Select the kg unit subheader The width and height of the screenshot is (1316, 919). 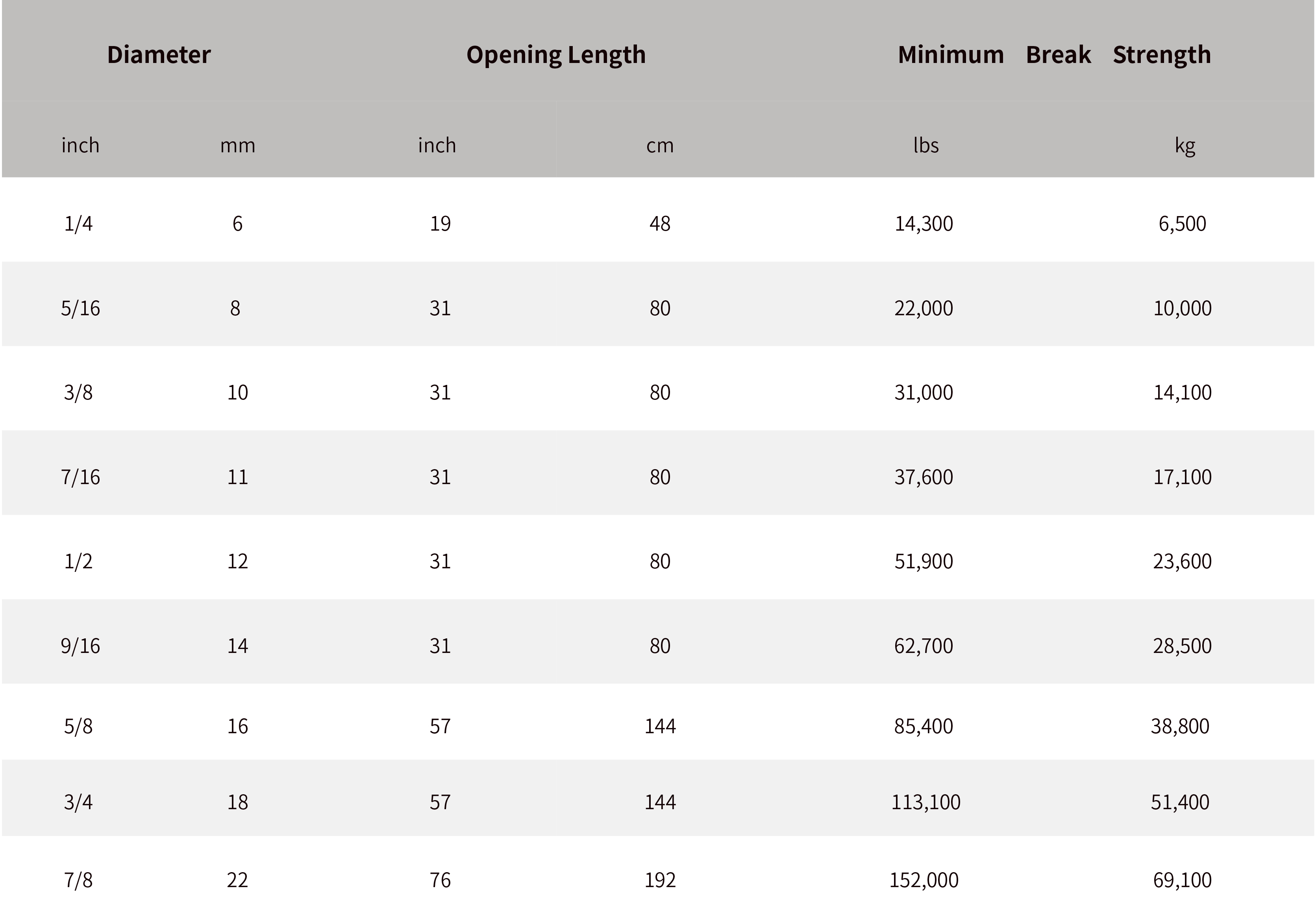[1184, 146]
